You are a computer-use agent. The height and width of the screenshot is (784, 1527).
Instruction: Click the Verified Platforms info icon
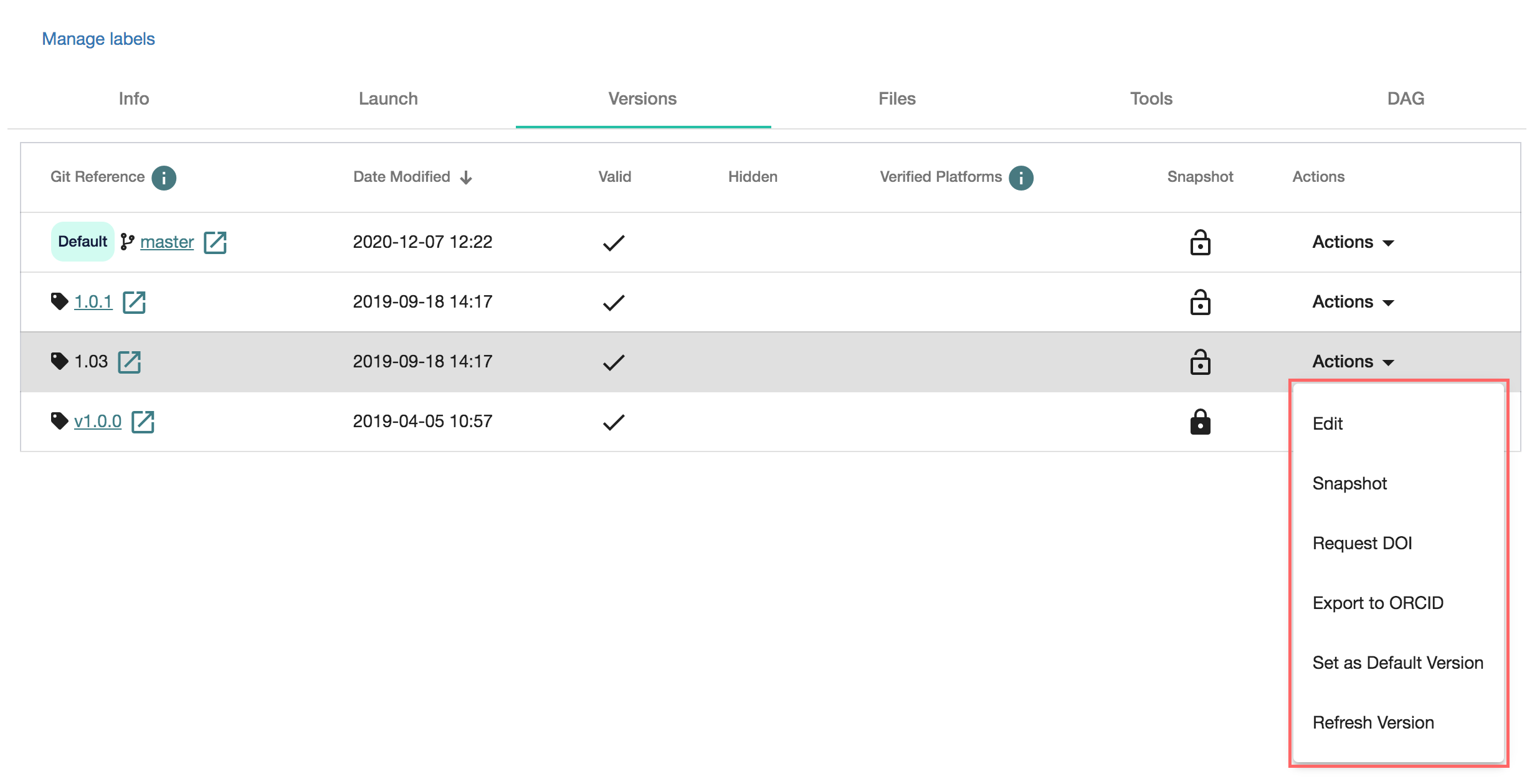[1020, 177]
